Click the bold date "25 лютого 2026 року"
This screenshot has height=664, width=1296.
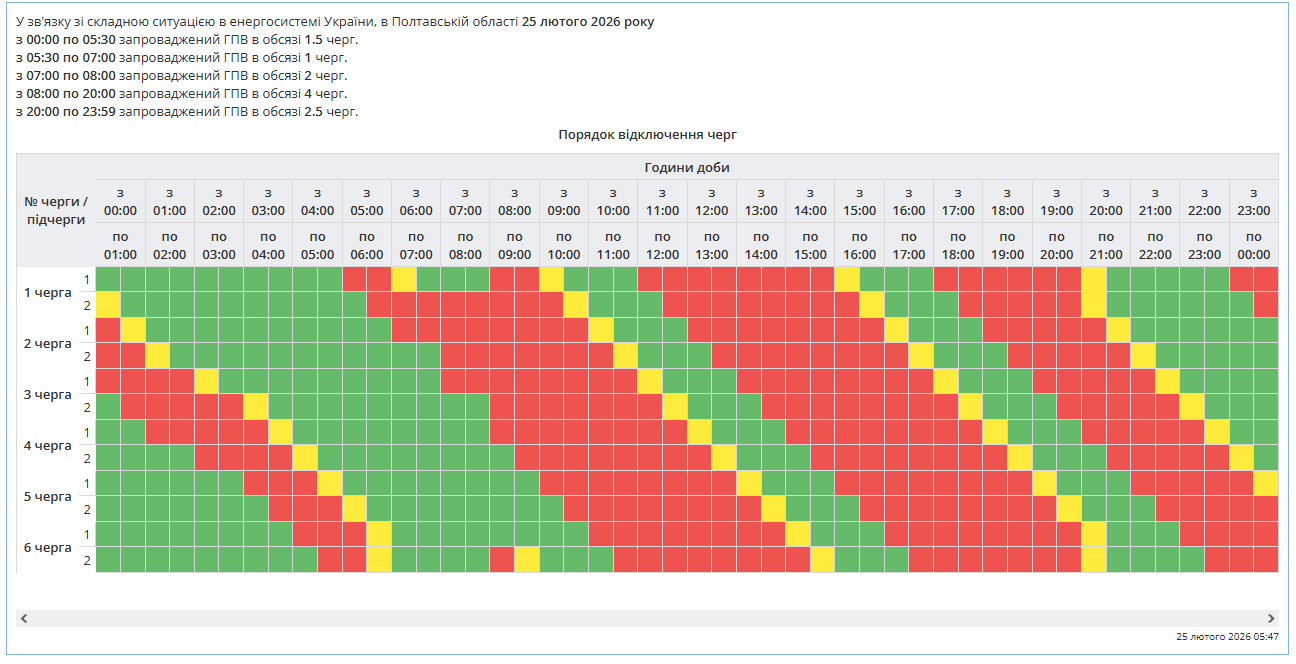[588, 21]
